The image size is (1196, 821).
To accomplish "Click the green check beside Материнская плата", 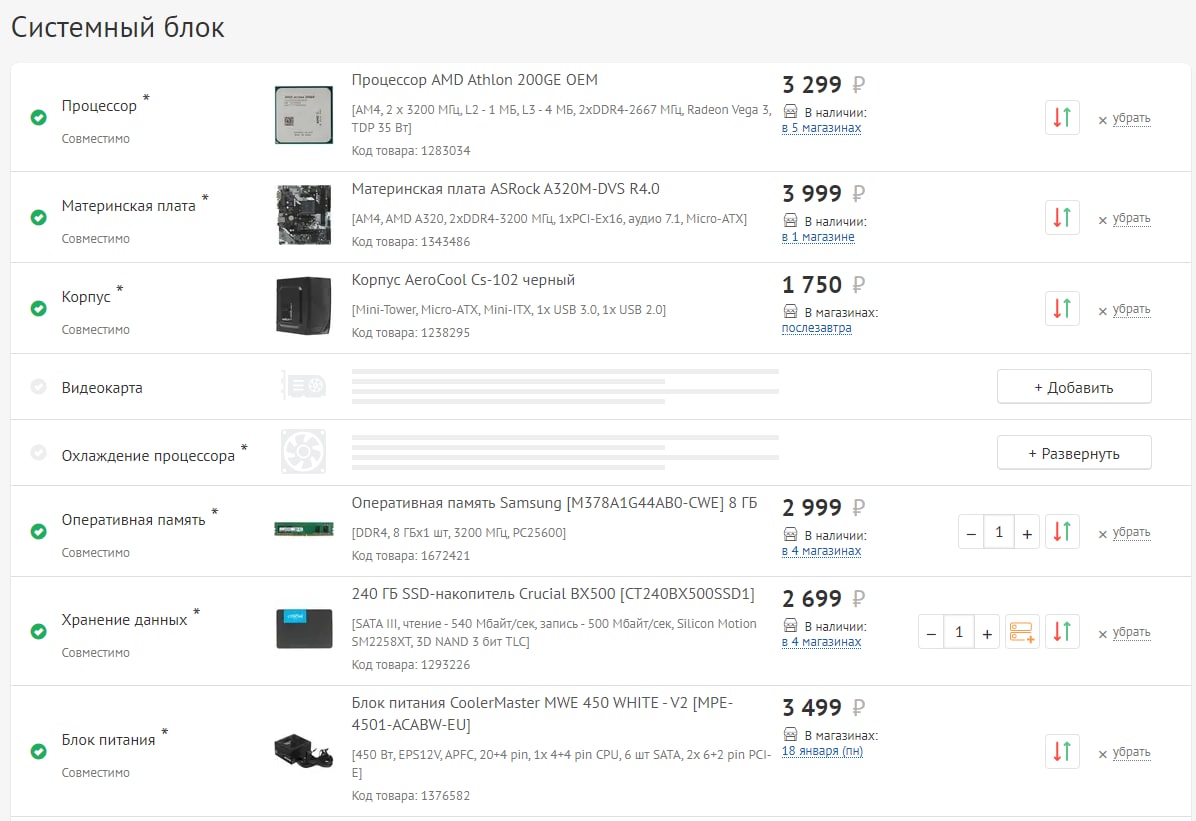I will coord(38,217).
